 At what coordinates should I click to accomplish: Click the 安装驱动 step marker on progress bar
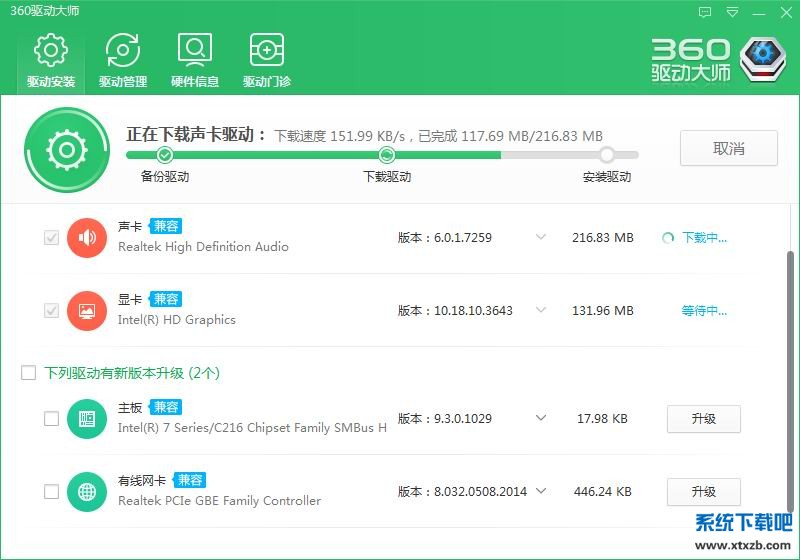pyautogui.click(x=606, y=155)
